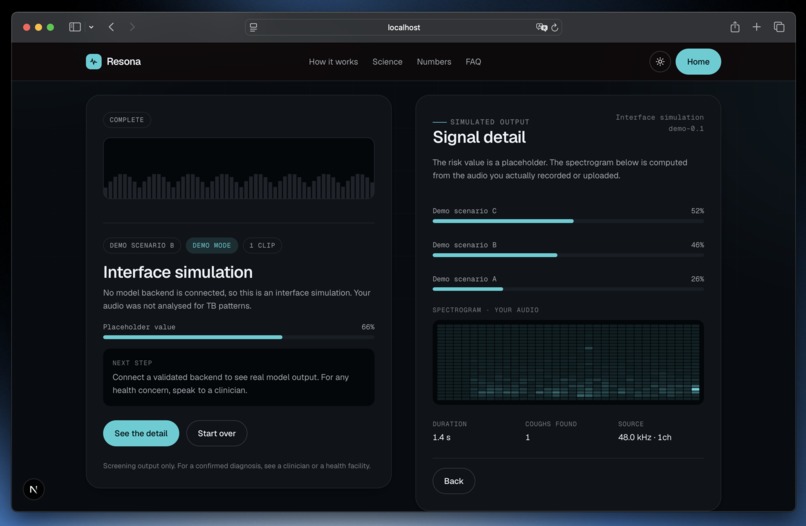806x526 pixels.
Task: Click the 48.0 kHz · 1ch source value
Action: click(x=645, y=437)
